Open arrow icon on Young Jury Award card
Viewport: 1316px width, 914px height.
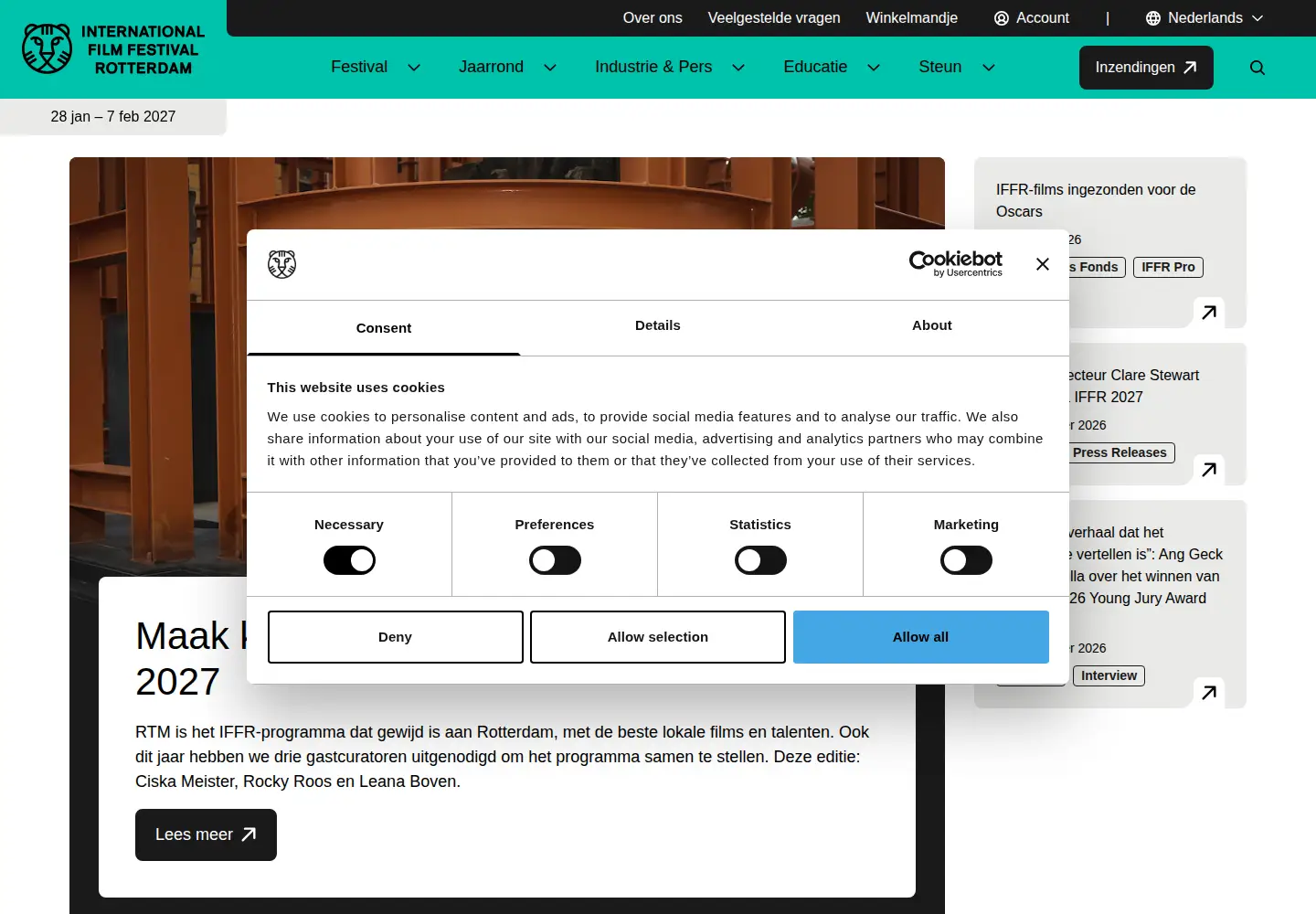click(x=1209, y=693)
